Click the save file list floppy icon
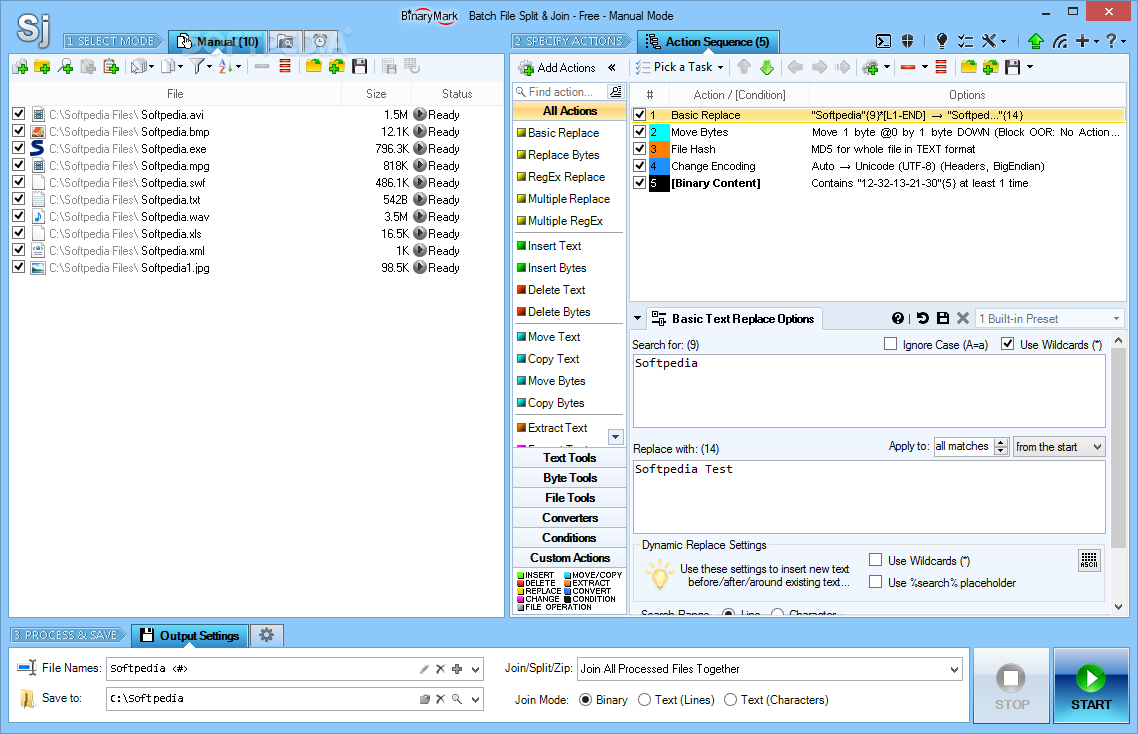 coord(359,67)
